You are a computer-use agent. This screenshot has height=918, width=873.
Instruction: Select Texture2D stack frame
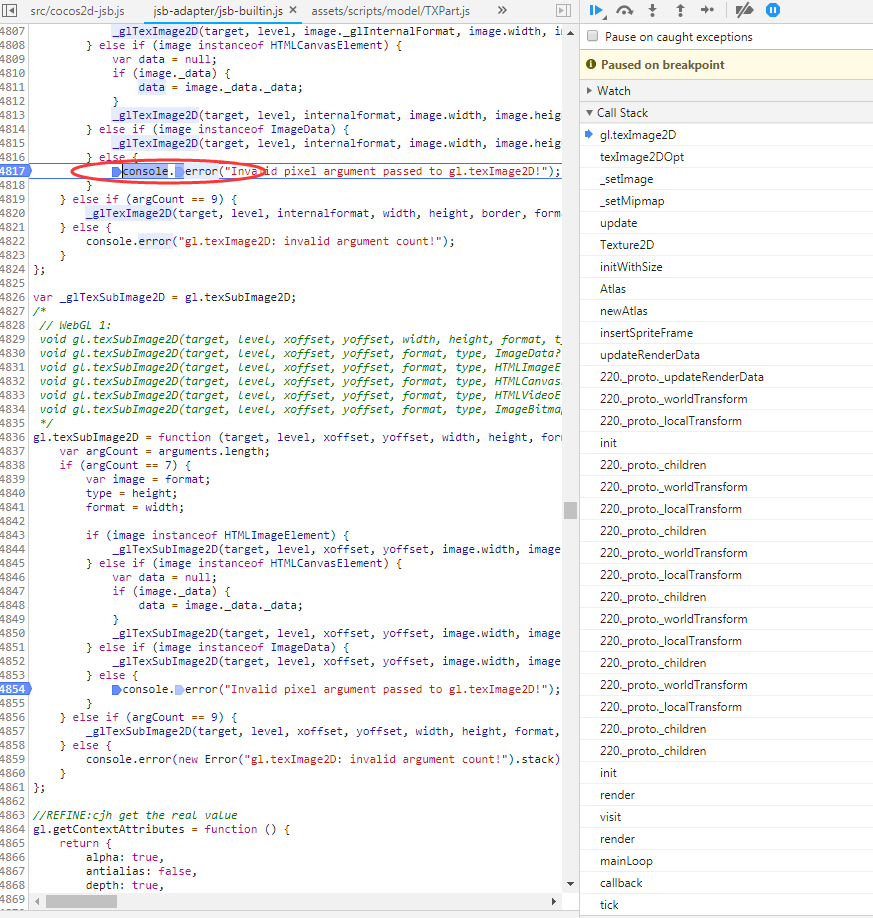(726, 245)
